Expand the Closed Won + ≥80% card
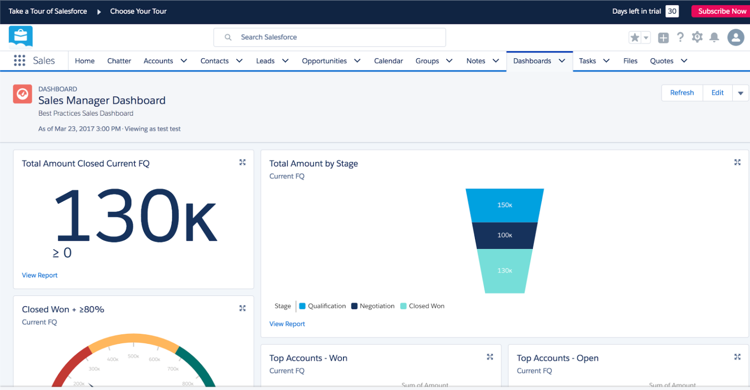Image resolution: width=750 pixels, height=390 pixels. tap(243, 309)
